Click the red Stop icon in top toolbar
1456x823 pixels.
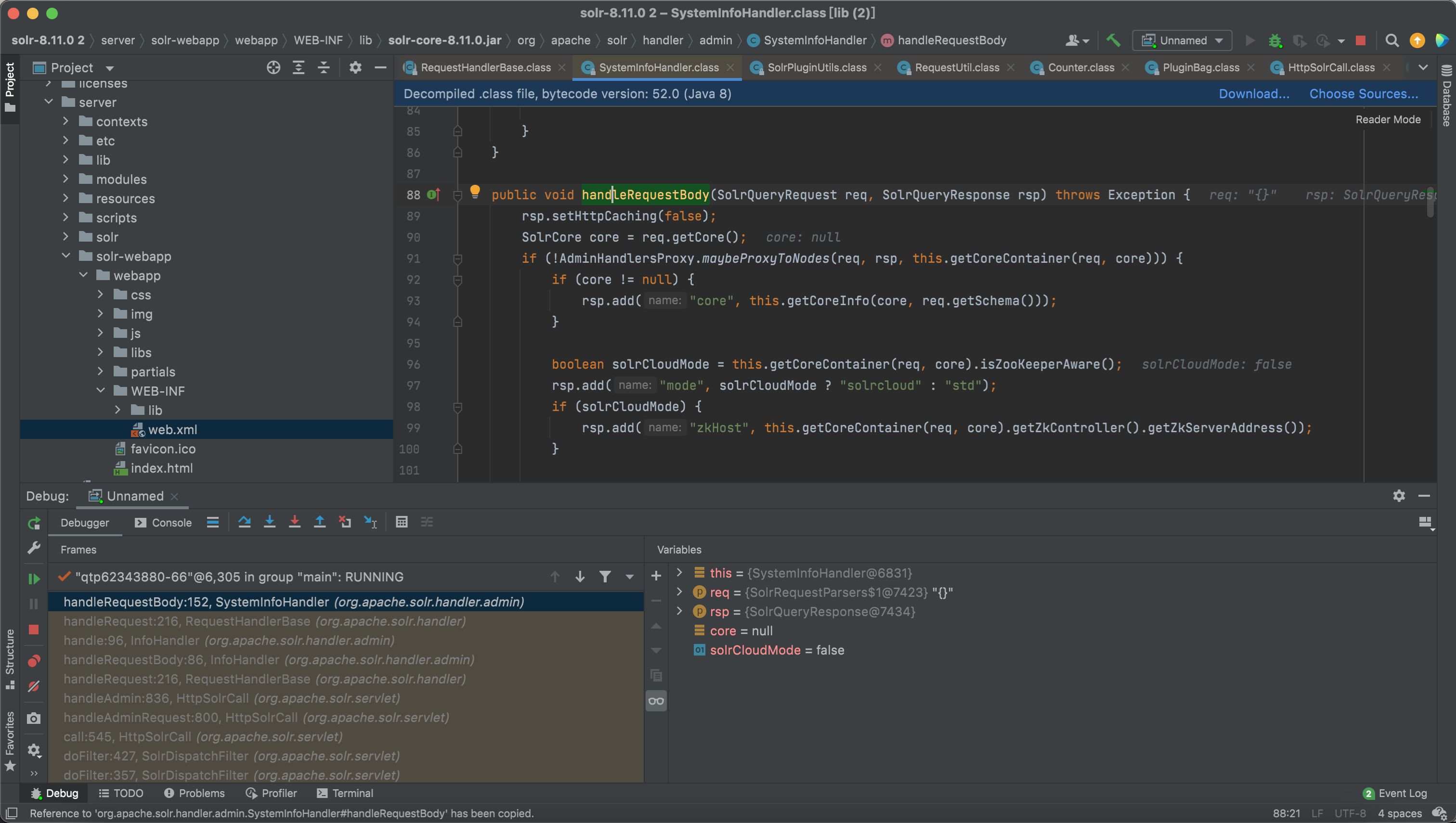click(1361, 41)
